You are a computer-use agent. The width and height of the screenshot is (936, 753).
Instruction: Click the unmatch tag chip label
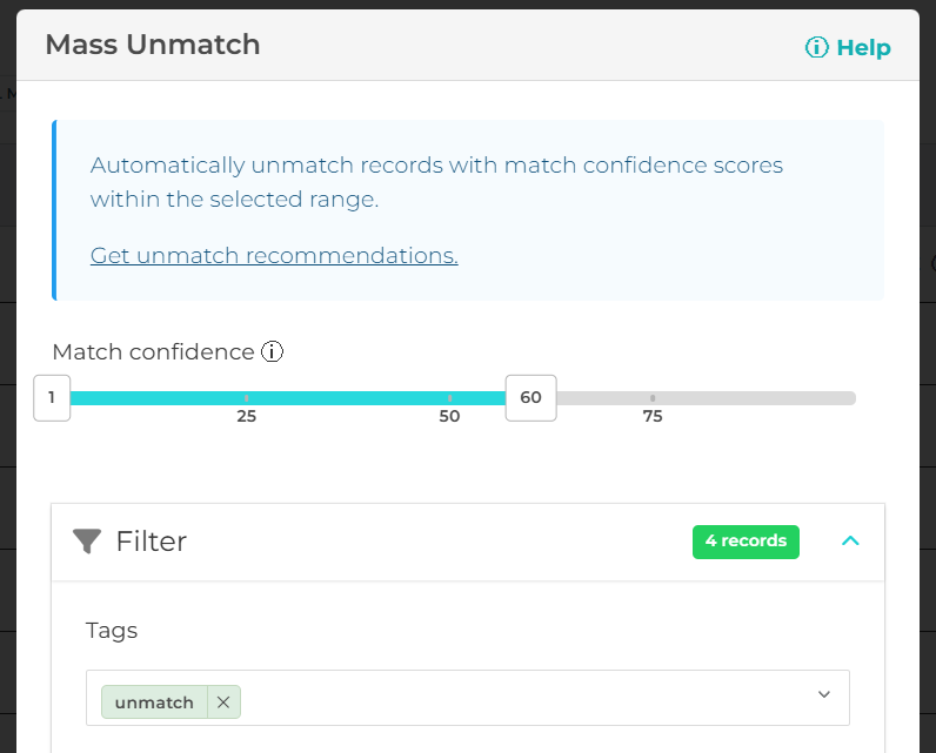click(154, 702)
